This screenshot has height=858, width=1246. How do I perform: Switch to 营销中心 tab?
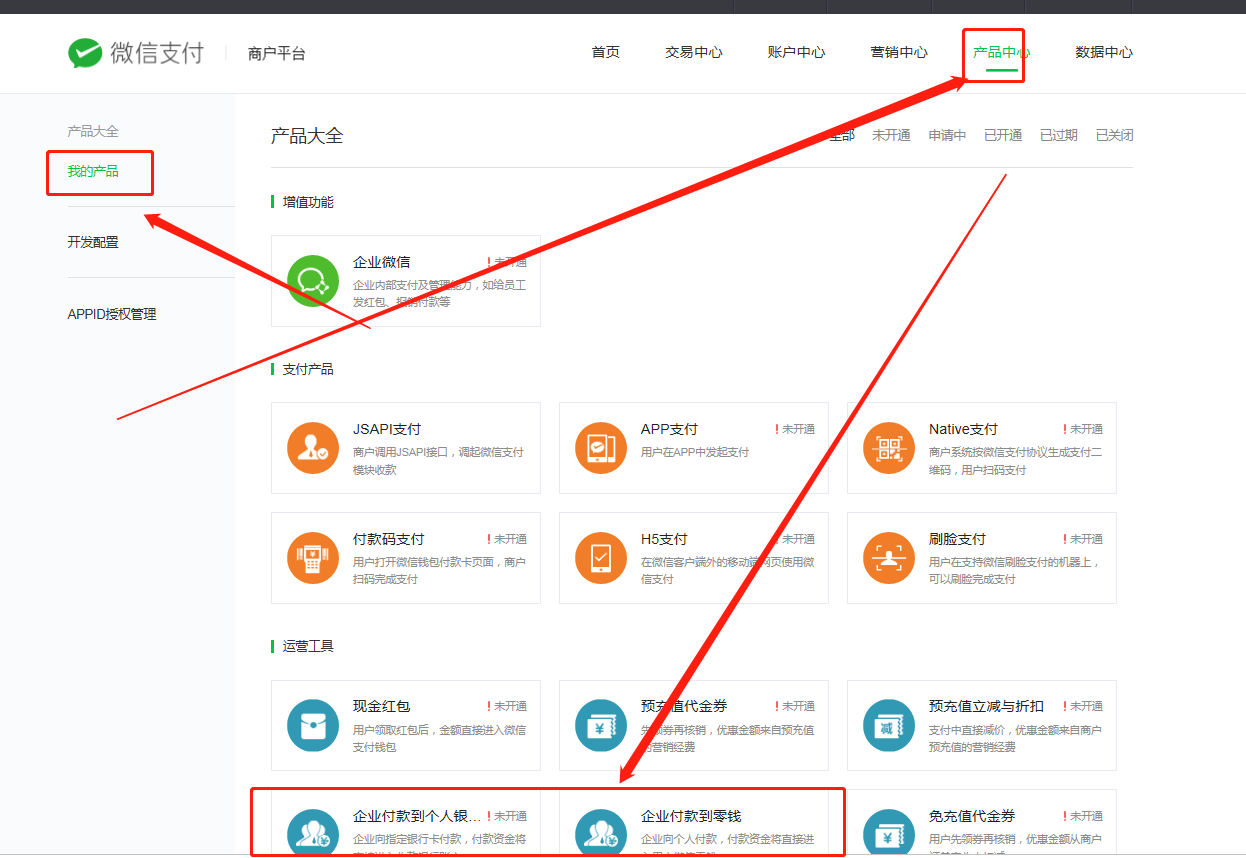click(x=899, y=52)
